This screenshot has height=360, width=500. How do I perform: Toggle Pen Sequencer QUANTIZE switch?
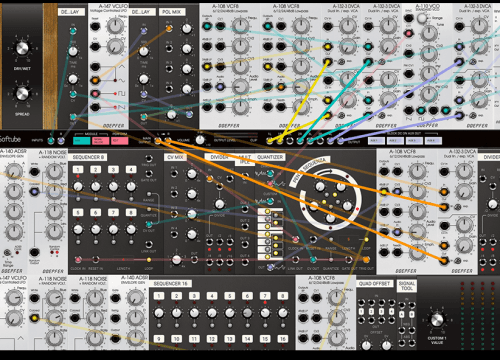331,260
